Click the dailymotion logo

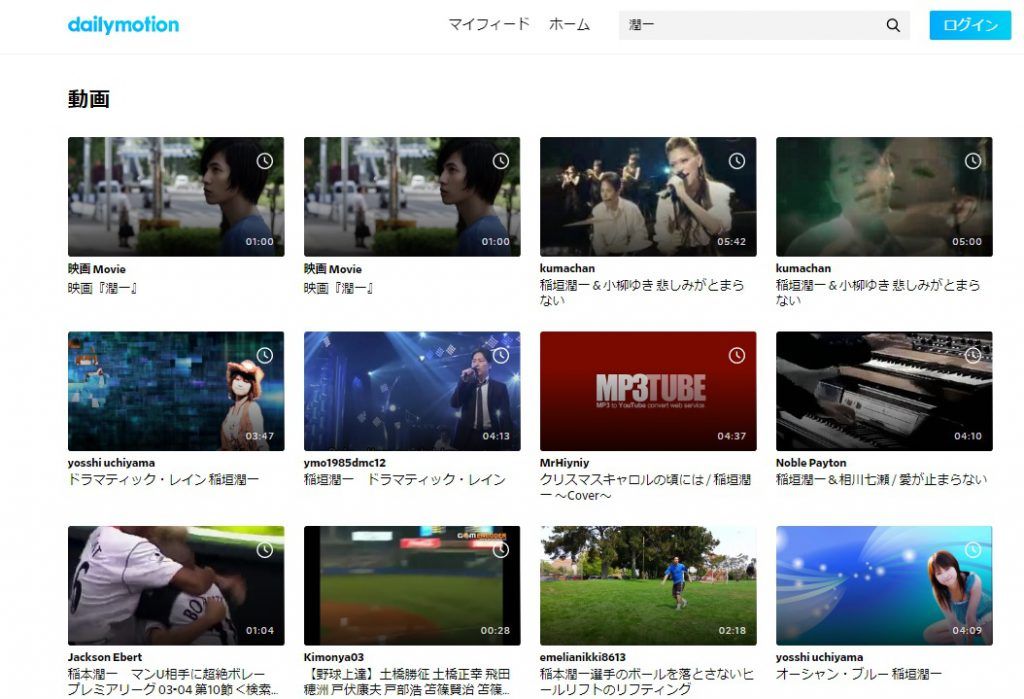pos(123,25)
